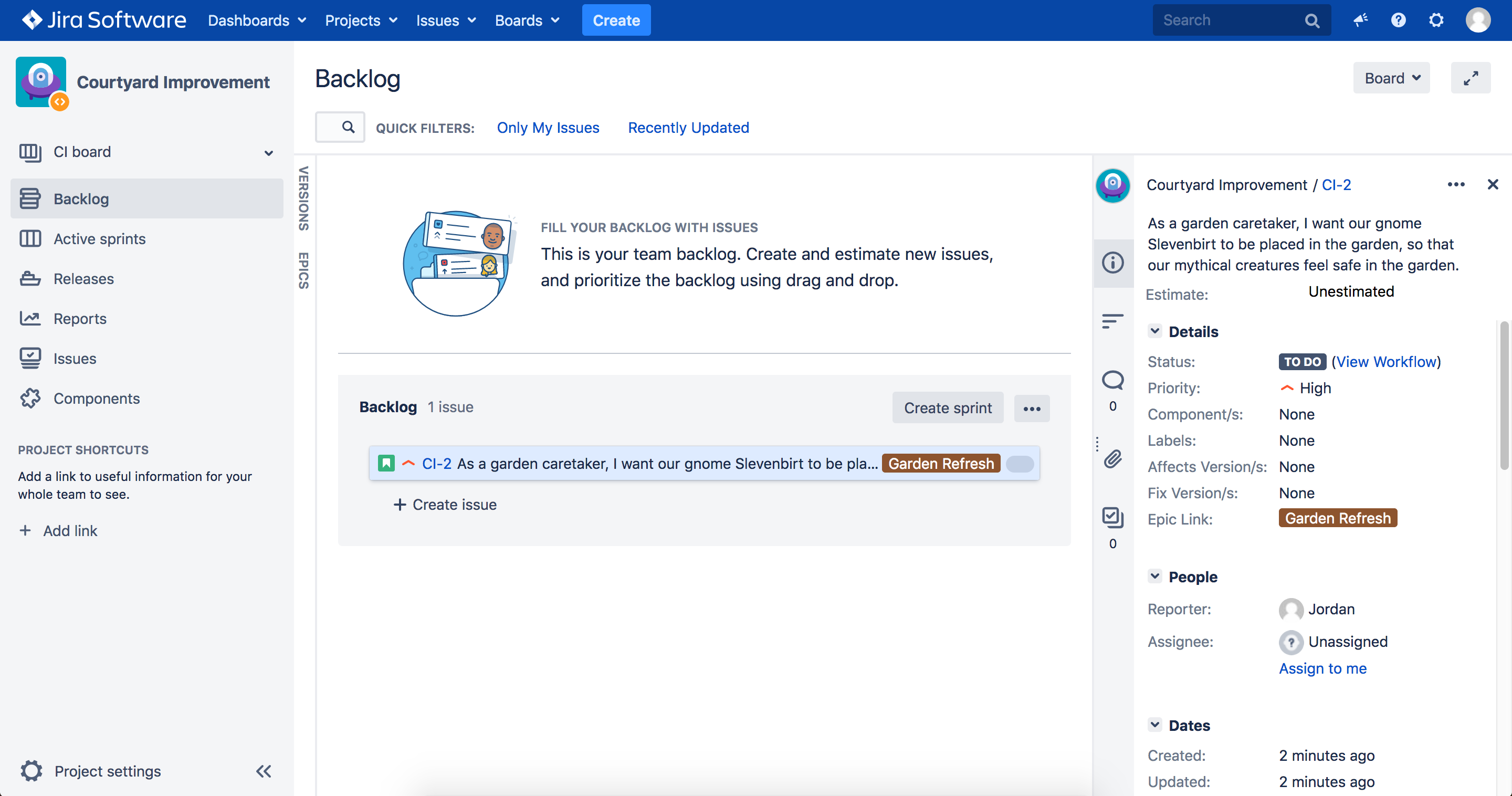1512x796 pixels.
Task: Toggle the Recently Updated quick filter
Action: [x=688, y=128]
